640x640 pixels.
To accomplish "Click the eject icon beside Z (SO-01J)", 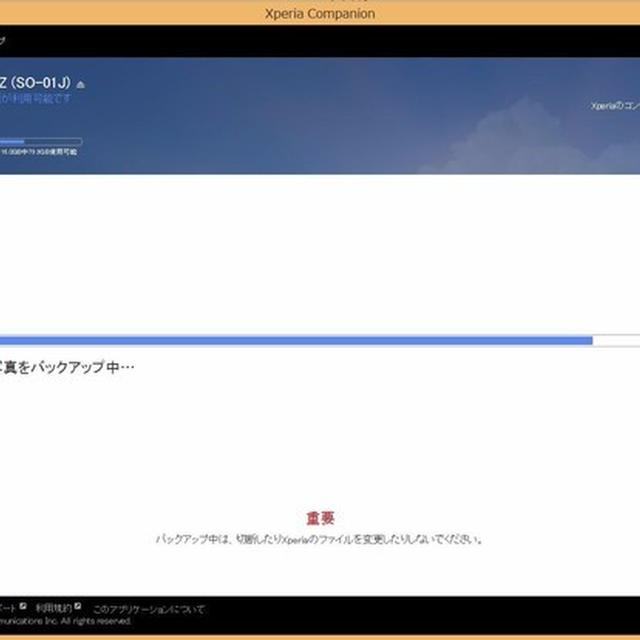I will click(x=81, y=84).
